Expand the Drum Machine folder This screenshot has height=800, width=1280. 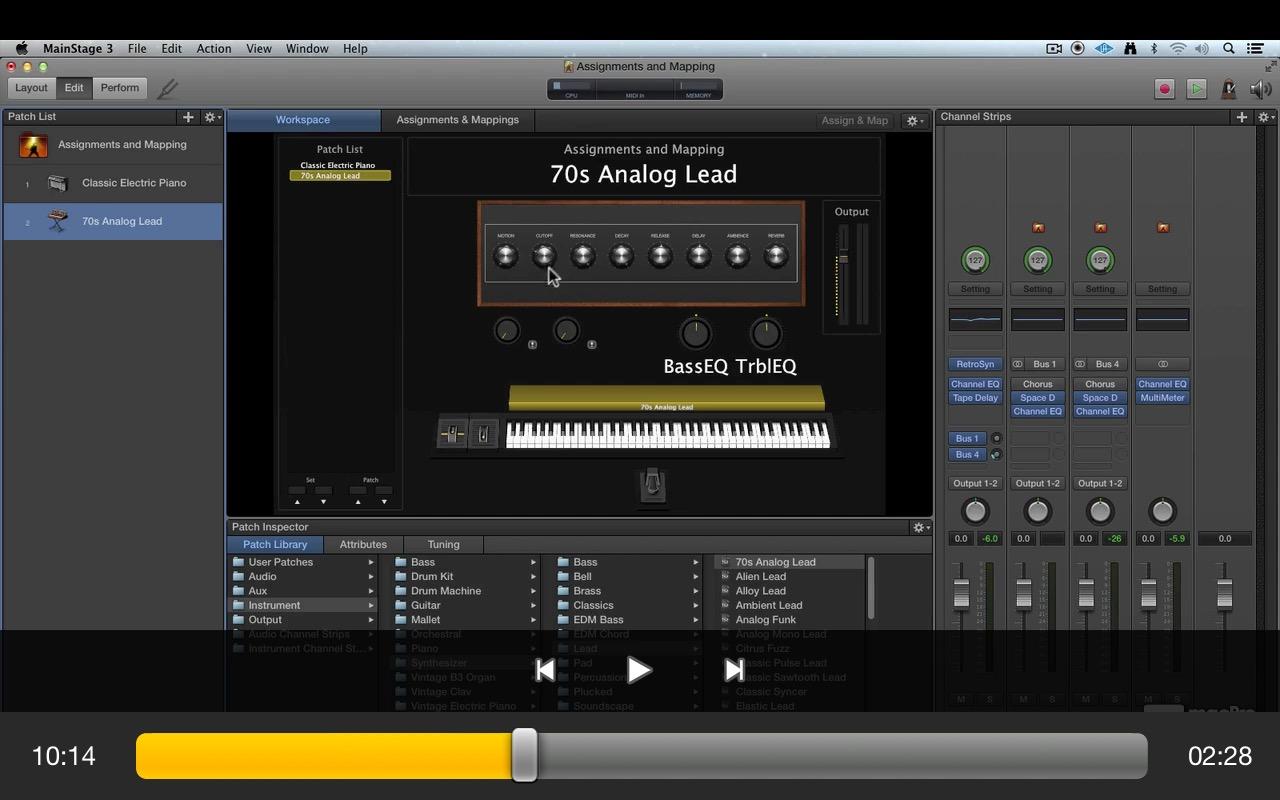533,591
